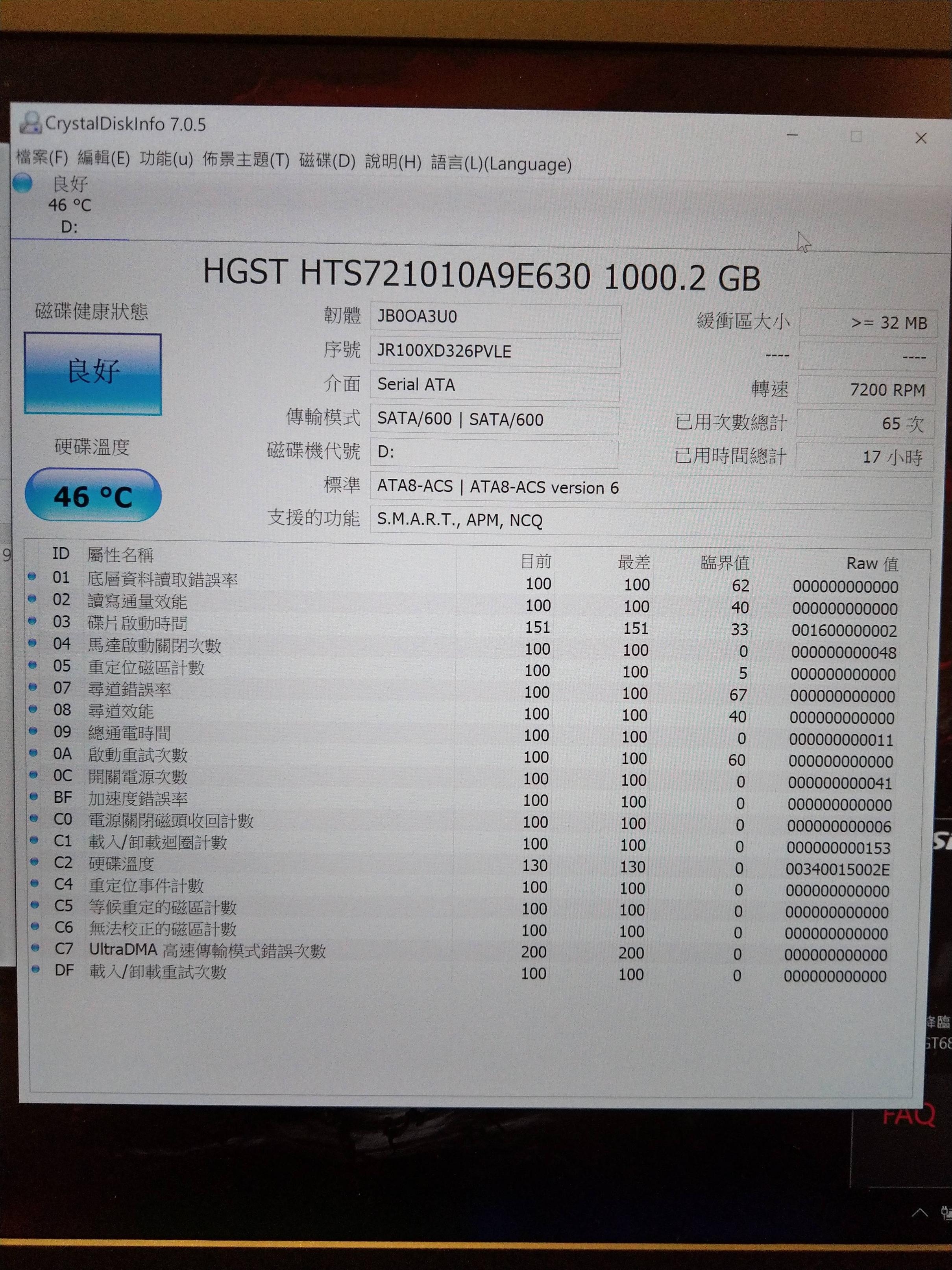The width and height of the screenshot is (952, 1270).
Task: Minimize the CrystalDiskInfo window
Action: [x=793, y=135]
